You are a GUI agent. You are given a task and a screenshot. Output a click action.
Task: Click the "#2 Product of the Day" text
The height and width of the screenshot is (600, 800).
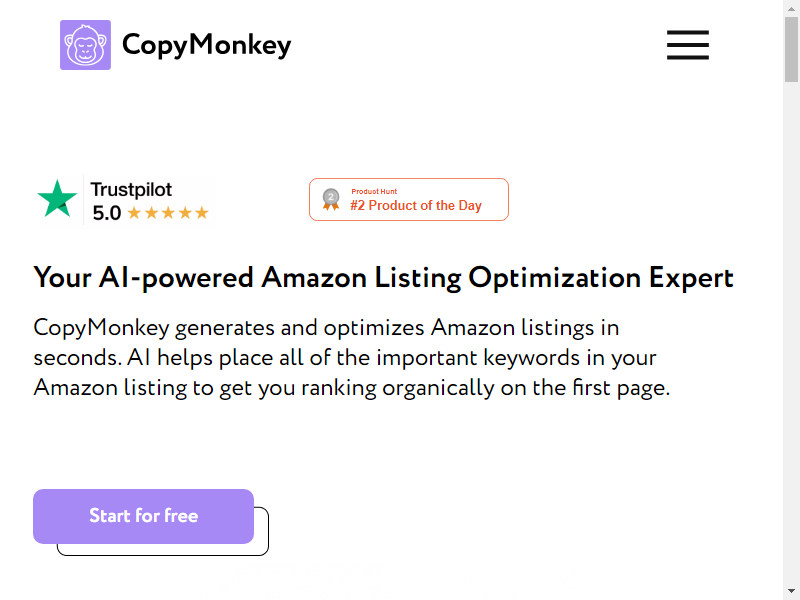click(x=416, y=206)
